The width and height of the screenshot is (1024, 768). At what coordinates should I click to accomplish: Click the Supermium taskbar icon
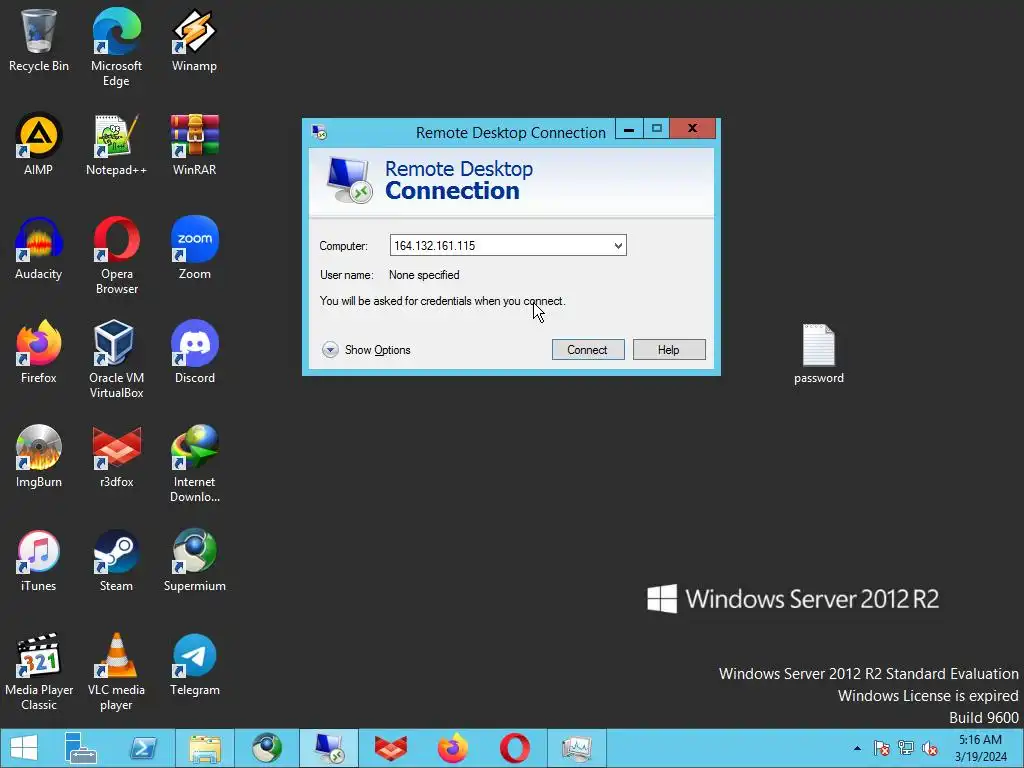267,748
